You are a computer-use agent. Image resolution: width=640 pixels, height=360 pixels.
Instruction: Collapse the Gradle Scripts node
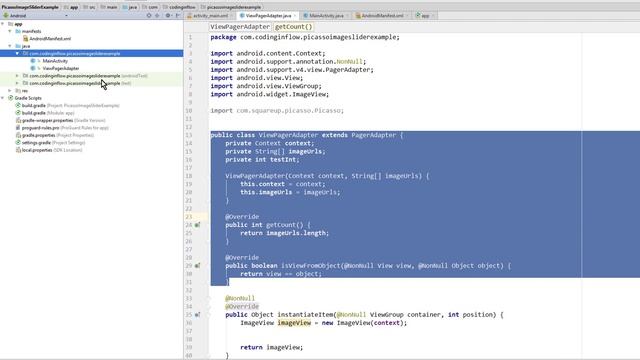coord(3,98)
